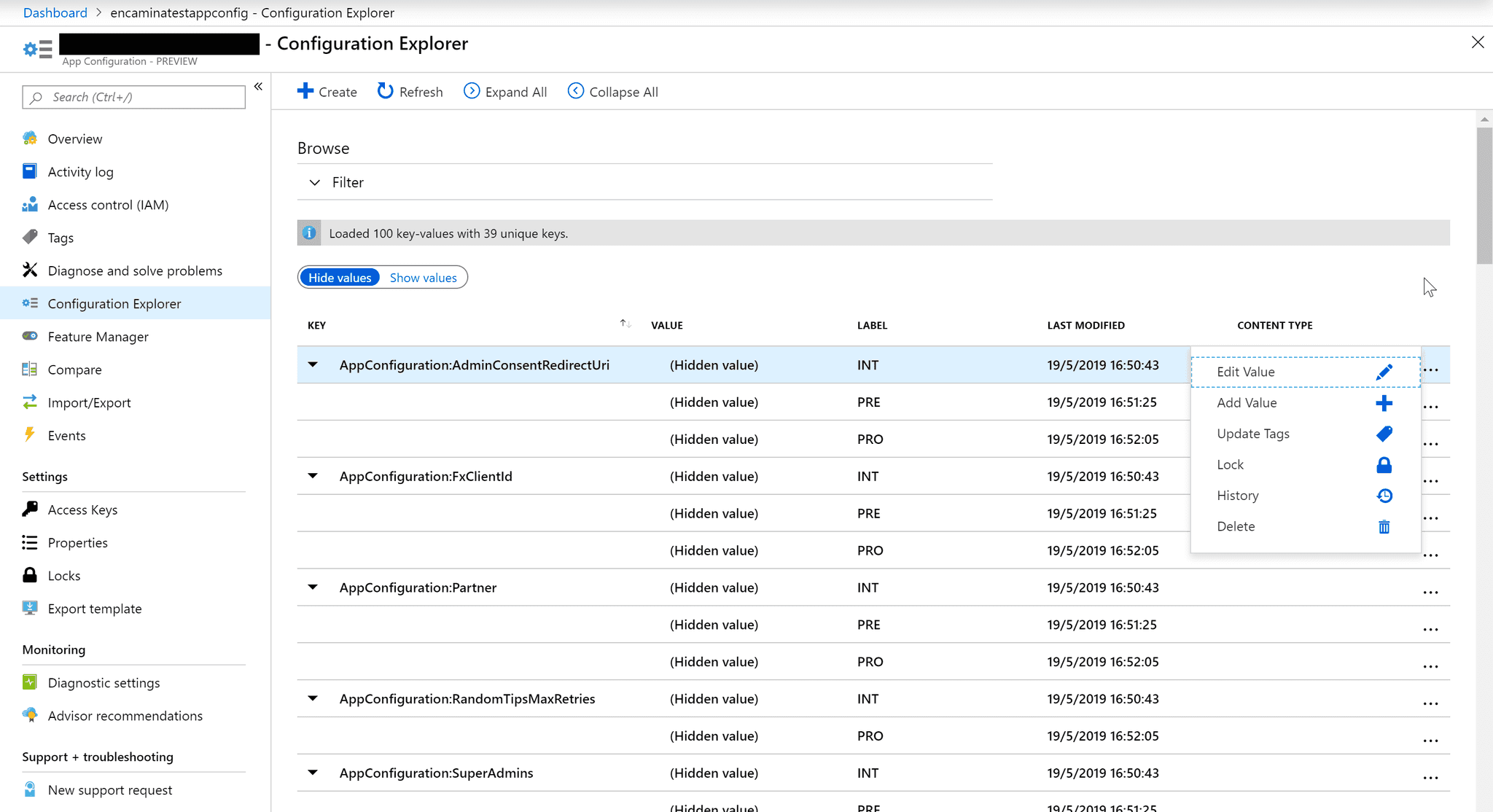This screenshot has height=812, width=1493.
Task: Select Lock from the context menu
Action: click(1230, 464)
